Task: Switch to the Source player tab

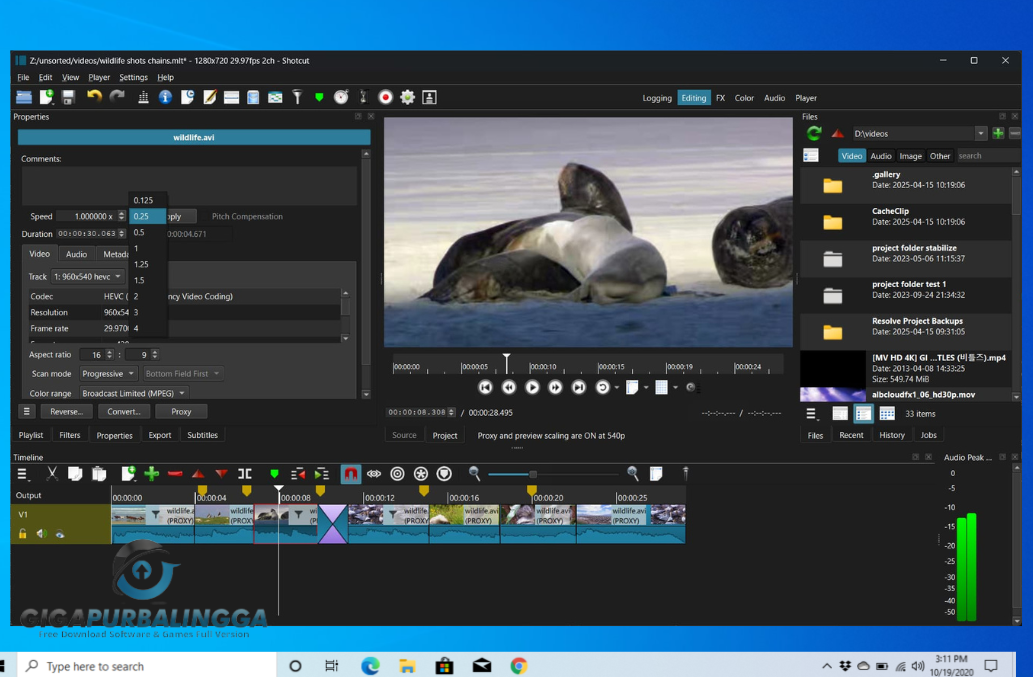Action: [404, 435]
